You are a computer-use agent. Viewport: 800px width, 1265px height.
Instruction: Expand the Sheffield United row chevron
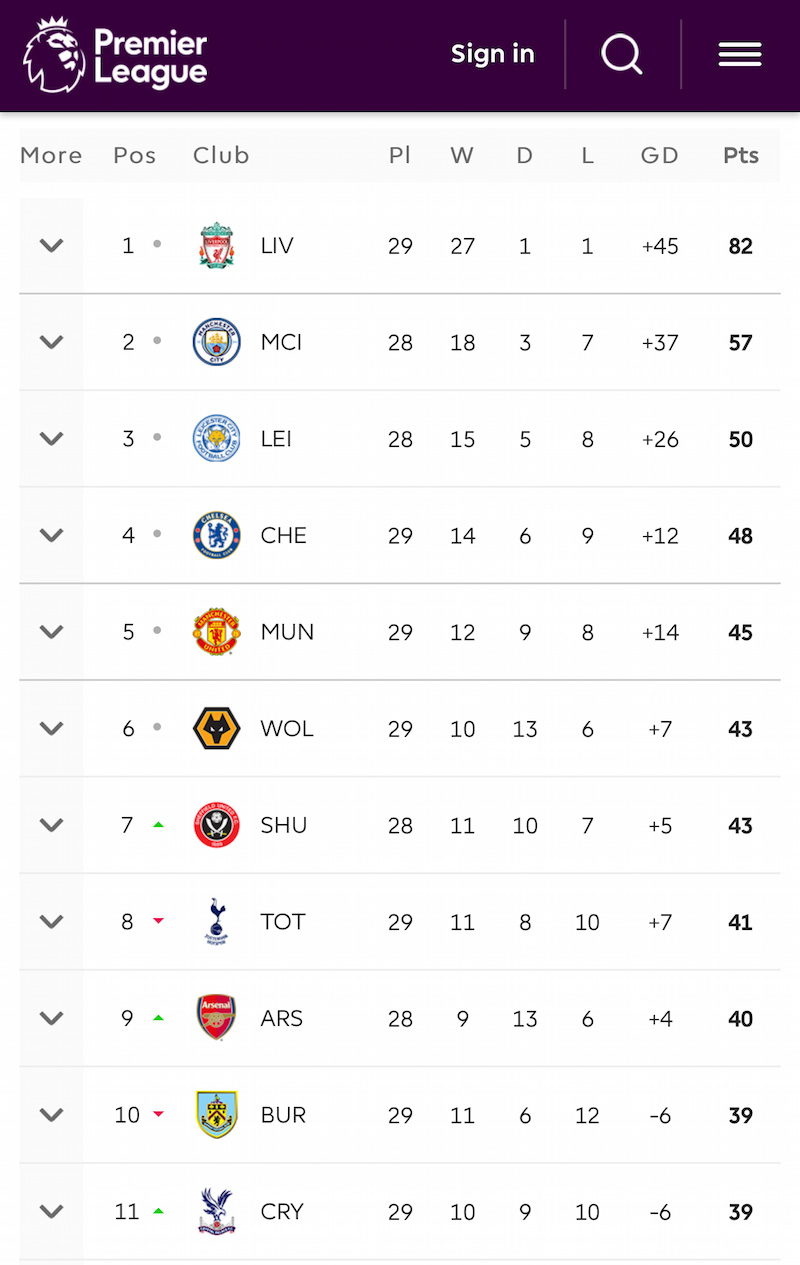(52, 825)
